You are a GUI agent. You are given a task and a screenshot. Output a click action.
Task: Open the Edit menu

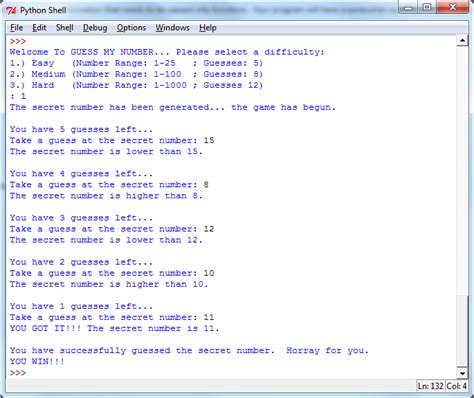pos(39,28)
